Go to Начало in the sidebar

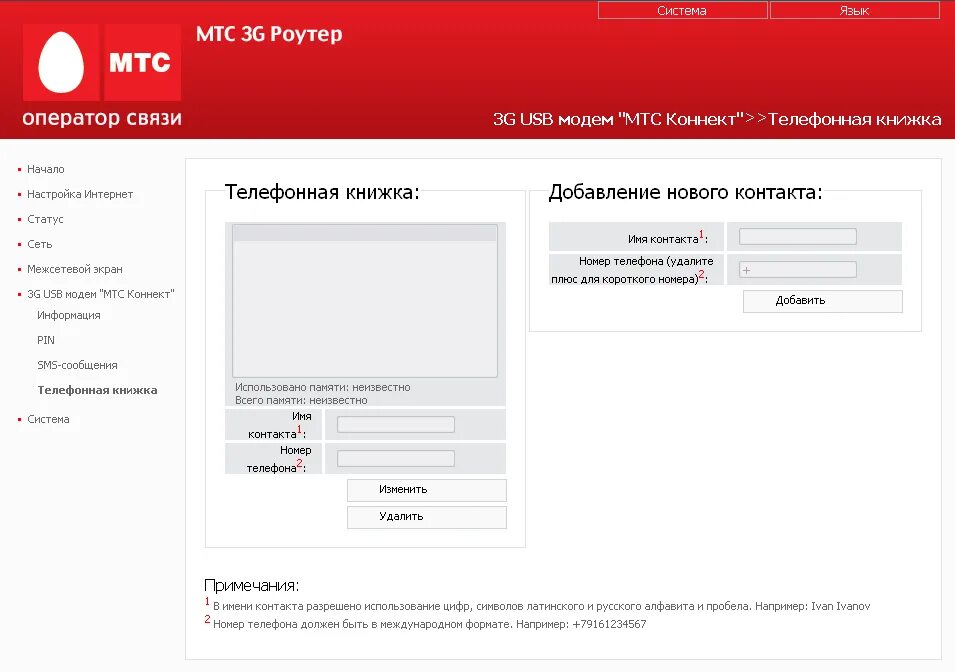(x=46, y=169)
